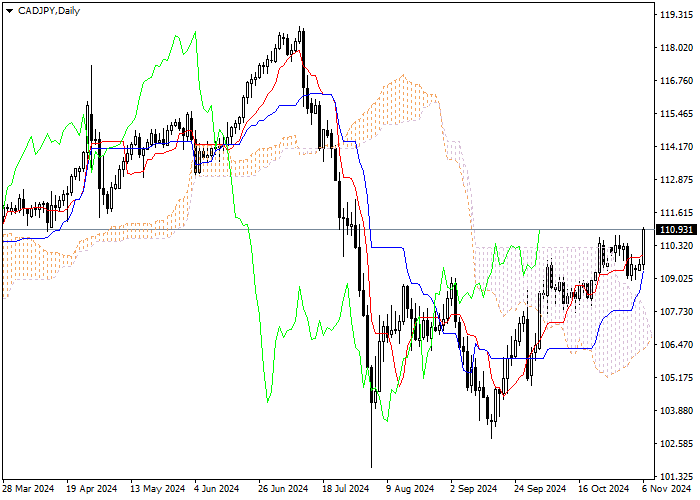This screenshot has width=700, height=500.
Task: Select the 102.585 price scale label
Action: [676, 444]
